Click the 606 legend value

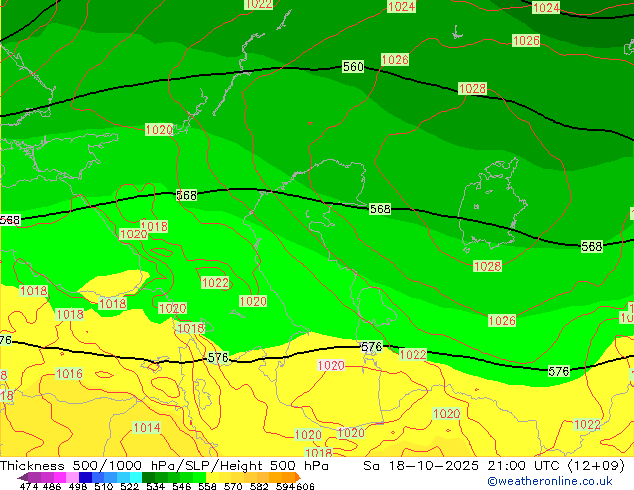305,486
